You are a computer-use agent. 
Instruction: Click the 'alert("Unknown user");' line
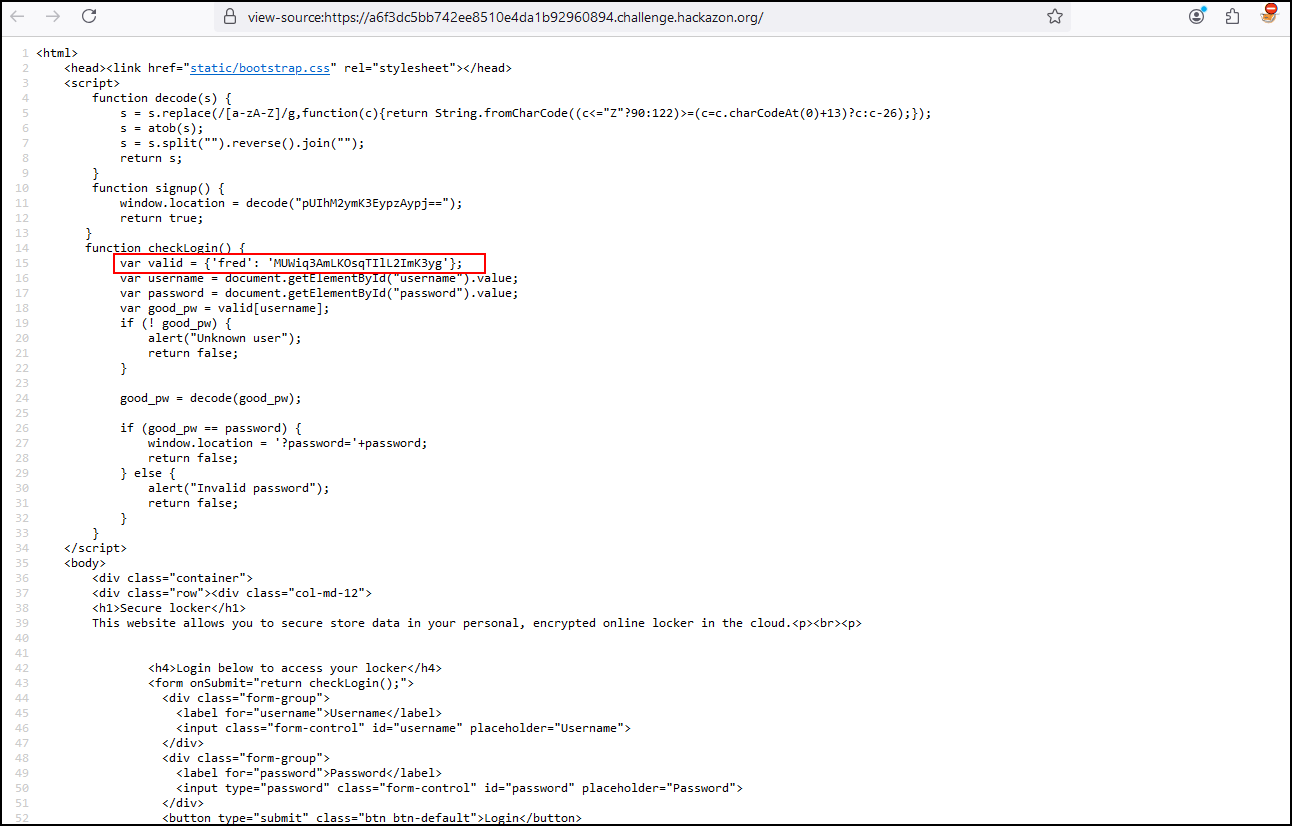(225, 338)
